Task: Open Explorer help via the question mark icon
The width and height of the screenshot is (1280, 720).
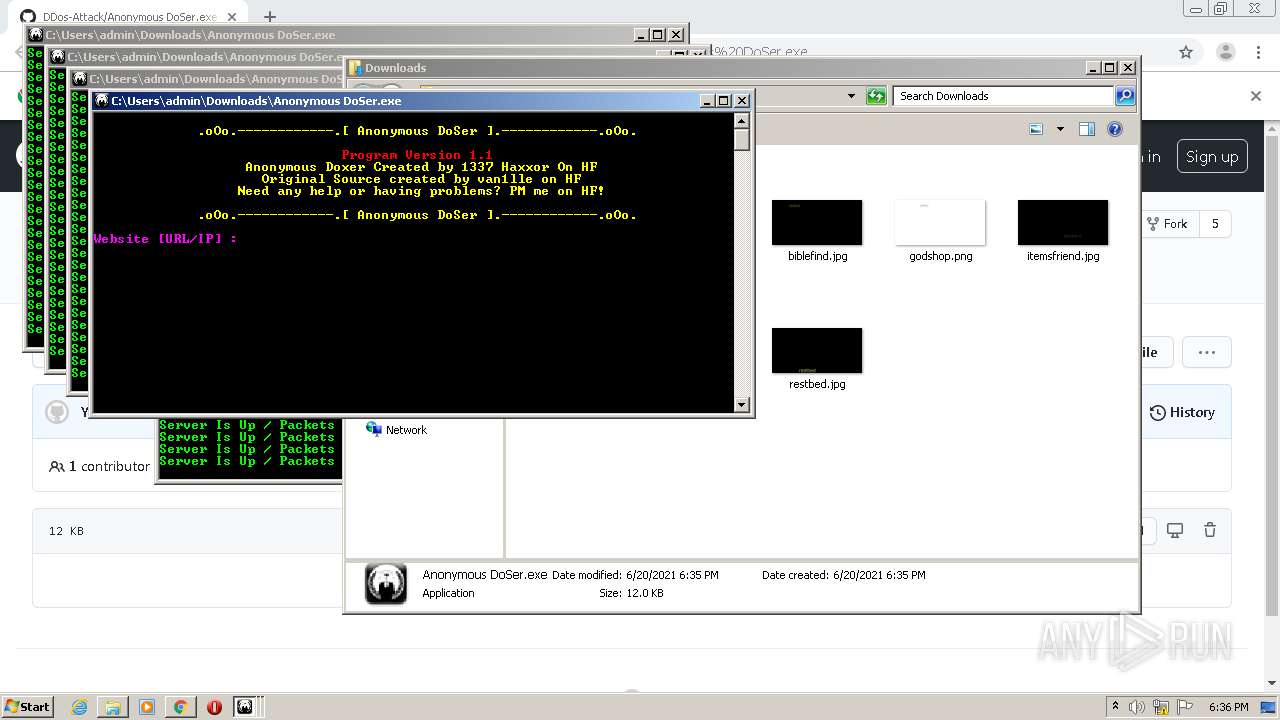Action: (x=1115, y=129)
